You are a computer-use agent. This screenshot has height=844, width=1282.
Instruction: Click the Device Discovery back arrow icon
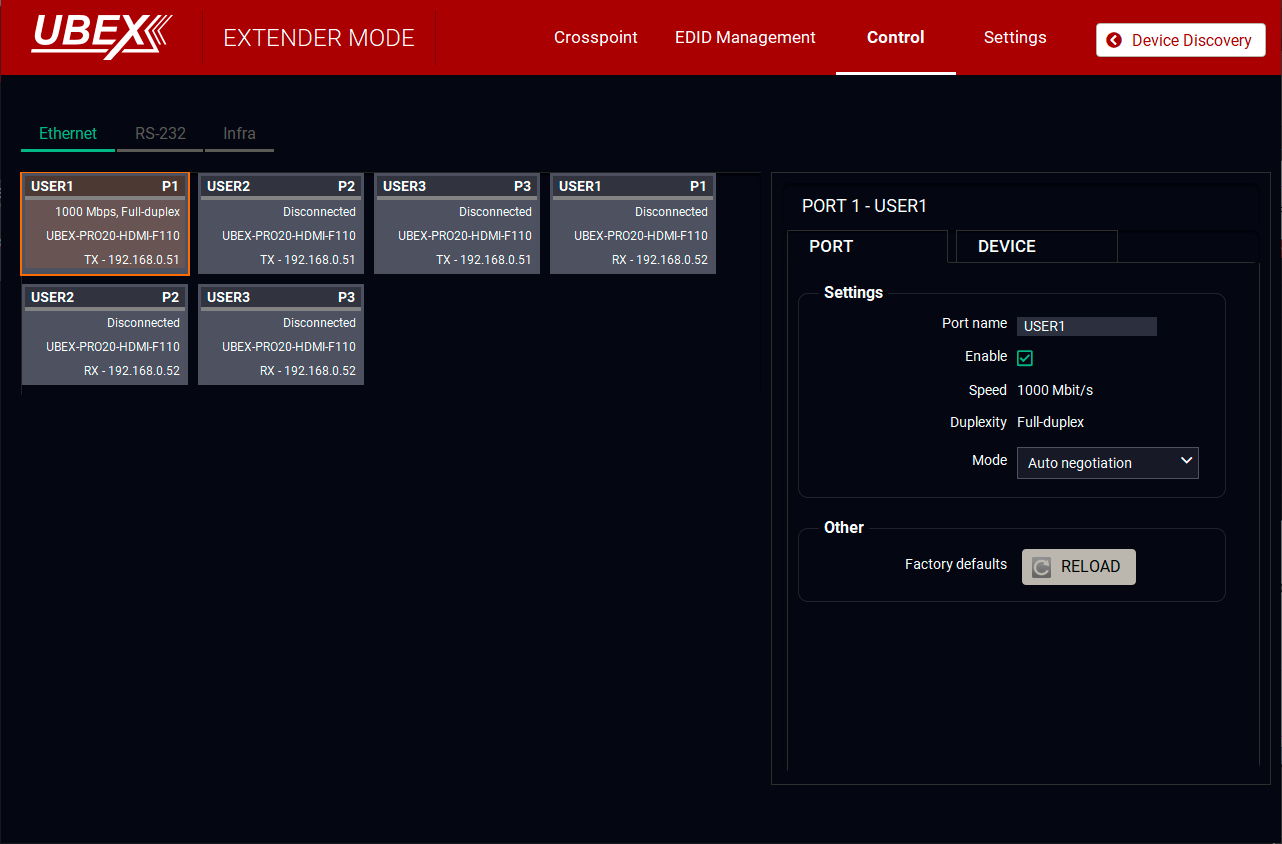1114,40
